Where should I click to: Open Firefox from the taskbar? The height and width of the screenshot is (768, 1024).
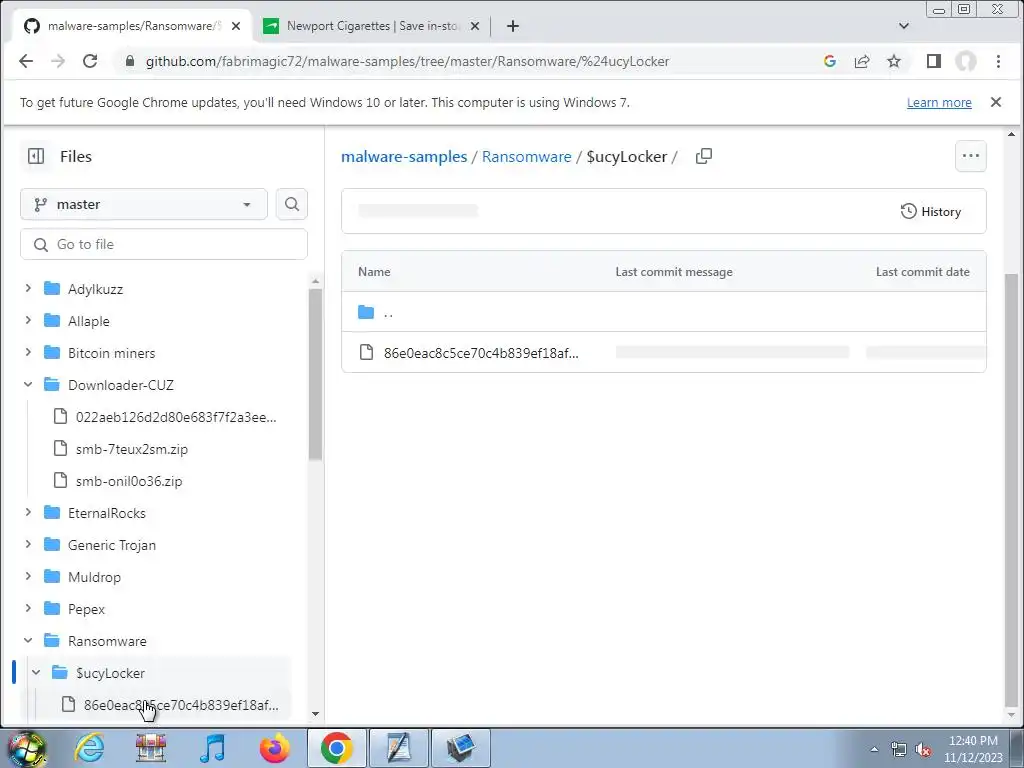(x=275, y=748)
